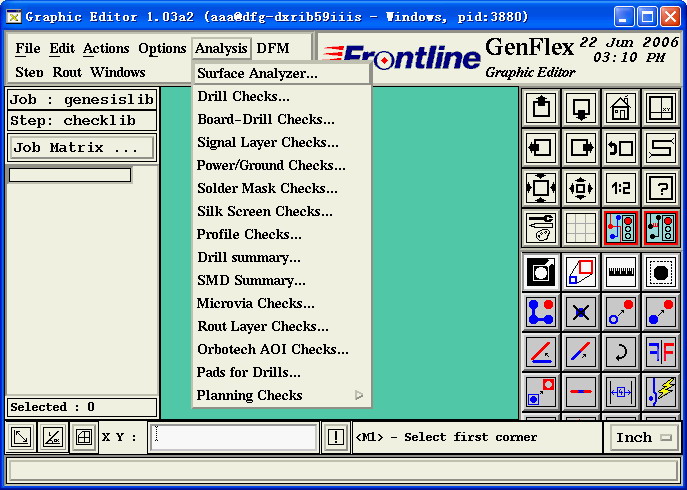Click the empty field below Job Matrix
Image resolution: width=687 pixels, height=490 pixels.
70,175
